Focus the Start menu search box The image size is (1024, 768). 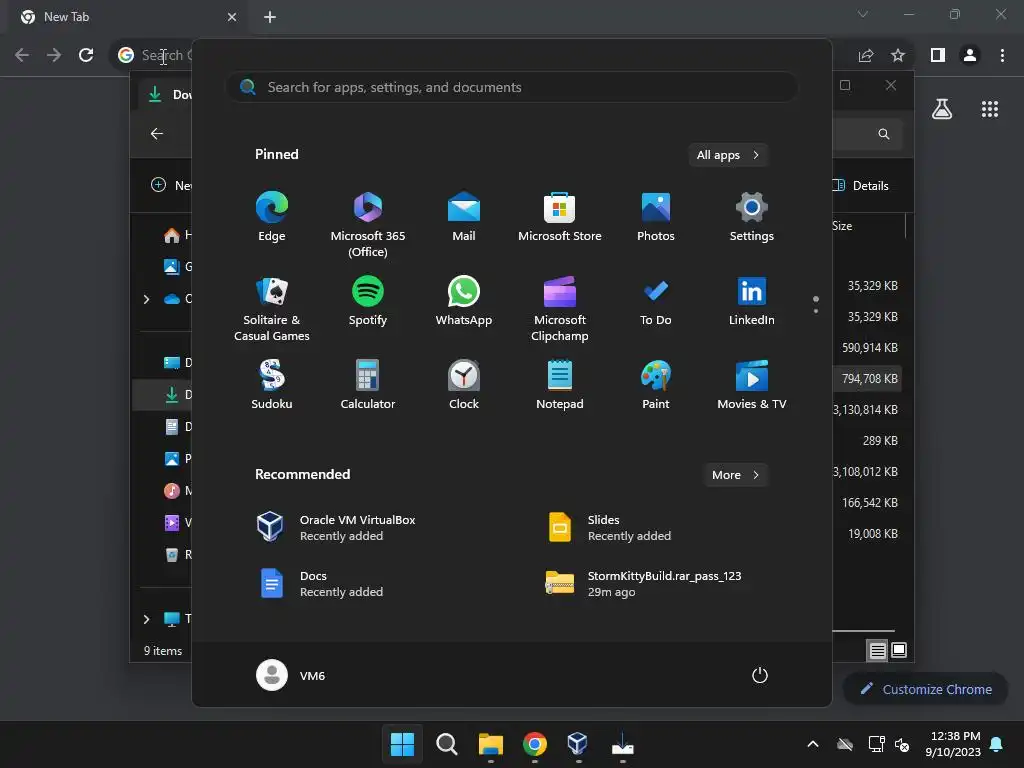coord(512,87)
